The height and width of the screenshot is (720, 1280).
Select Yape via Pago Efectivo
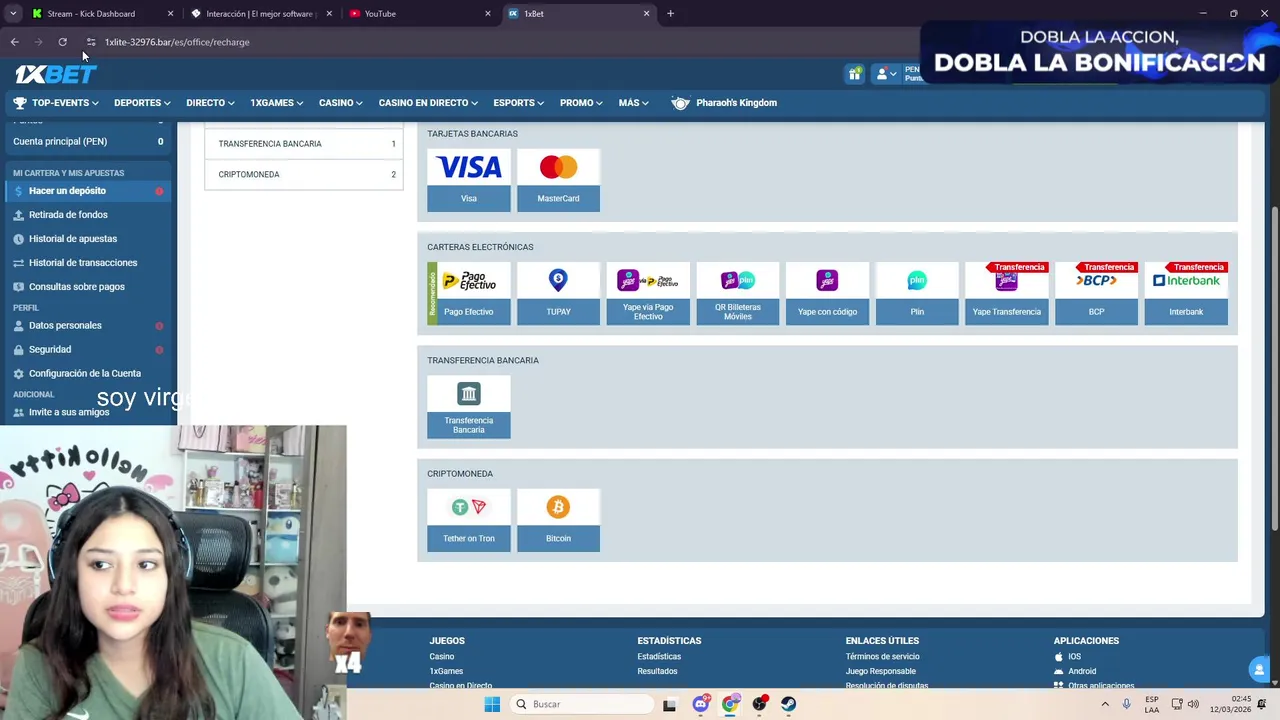click(648, 293)
